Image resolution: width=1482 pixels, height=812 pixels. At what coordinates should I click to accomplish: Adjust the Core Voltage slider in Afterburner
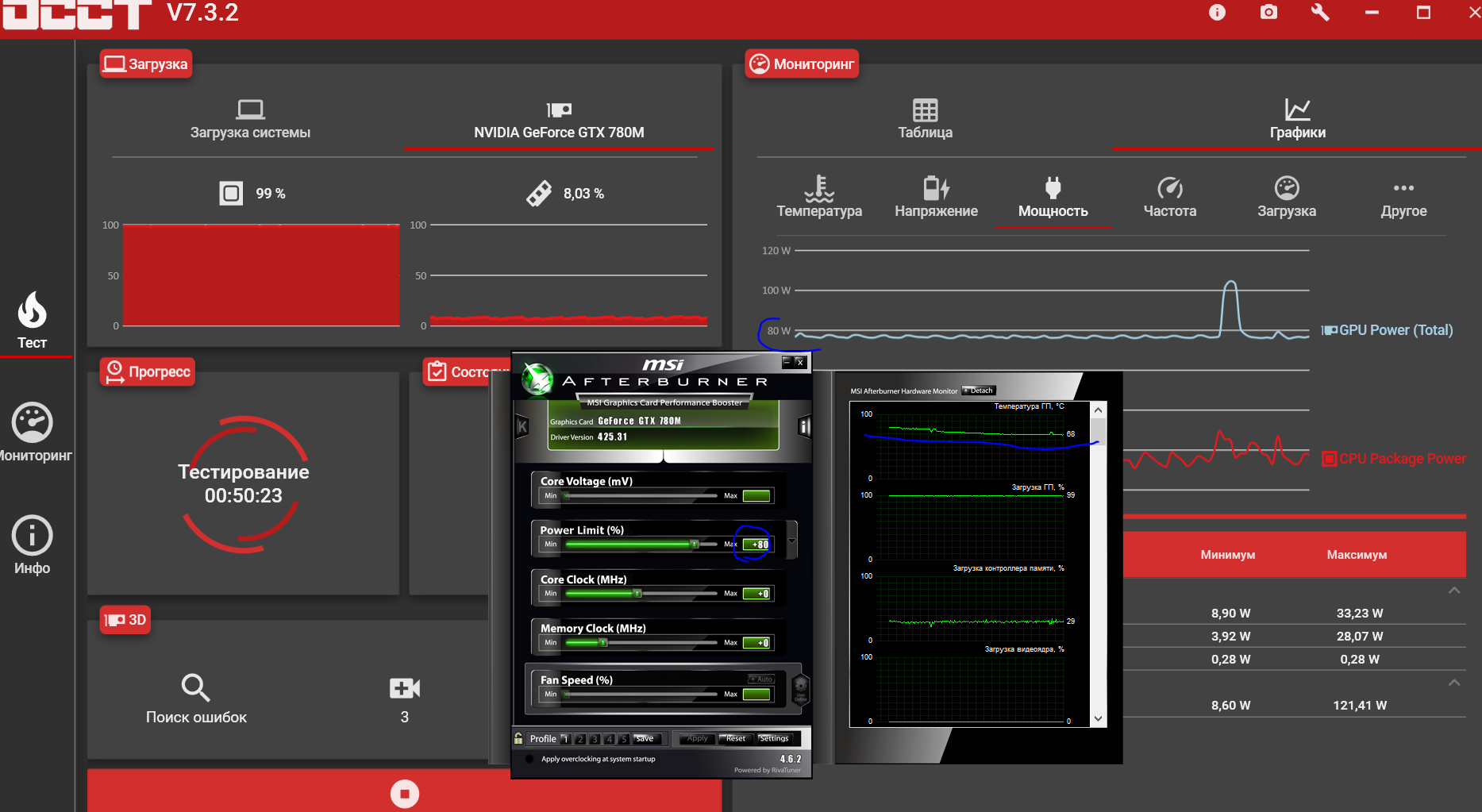coord(640,495)
